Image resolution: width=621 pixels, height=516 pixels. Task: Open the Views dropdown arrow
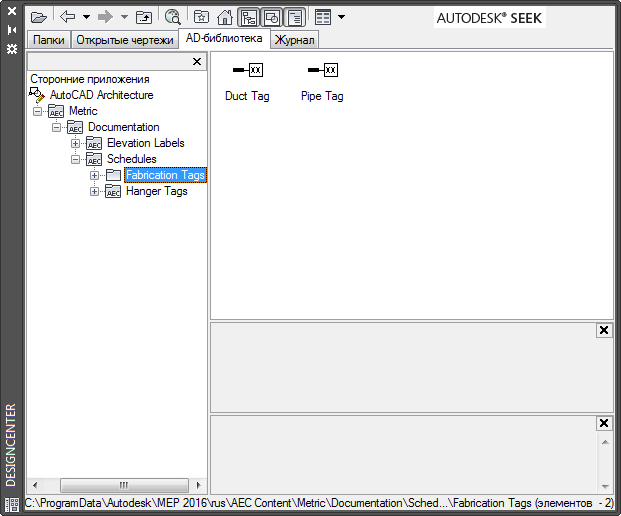[341, 17]
